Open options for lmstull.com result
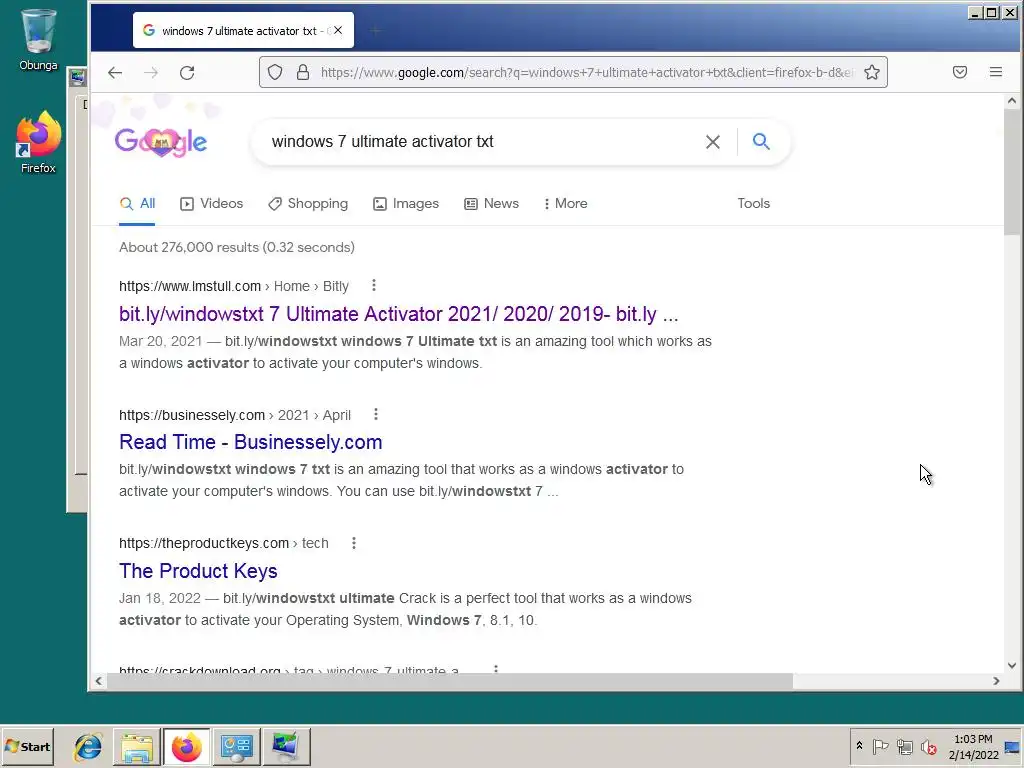 pos(374,285)
